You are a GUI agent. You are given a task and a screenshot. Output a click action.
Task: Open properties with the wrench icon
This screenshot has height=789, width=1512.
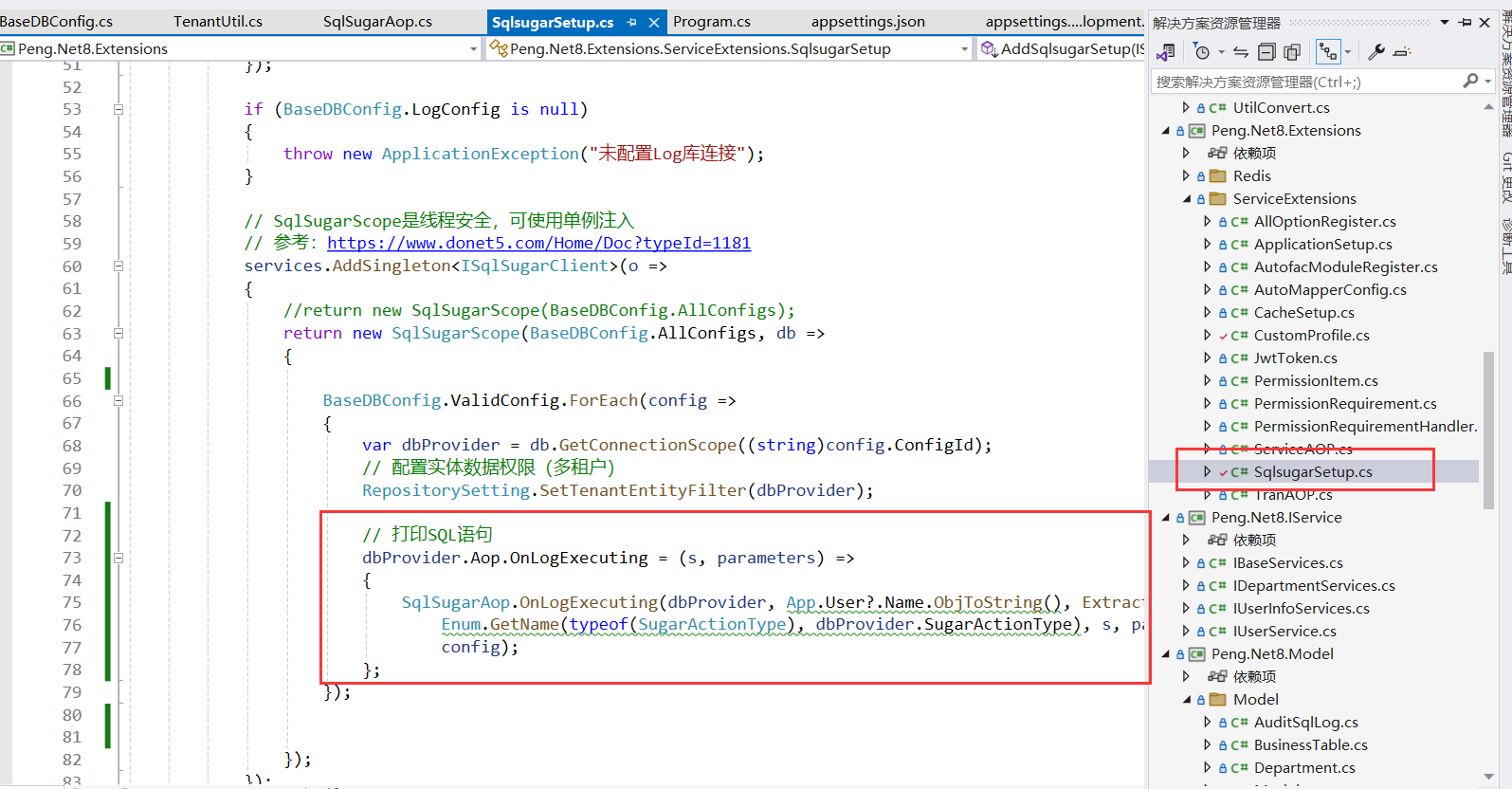point(1376,52)
